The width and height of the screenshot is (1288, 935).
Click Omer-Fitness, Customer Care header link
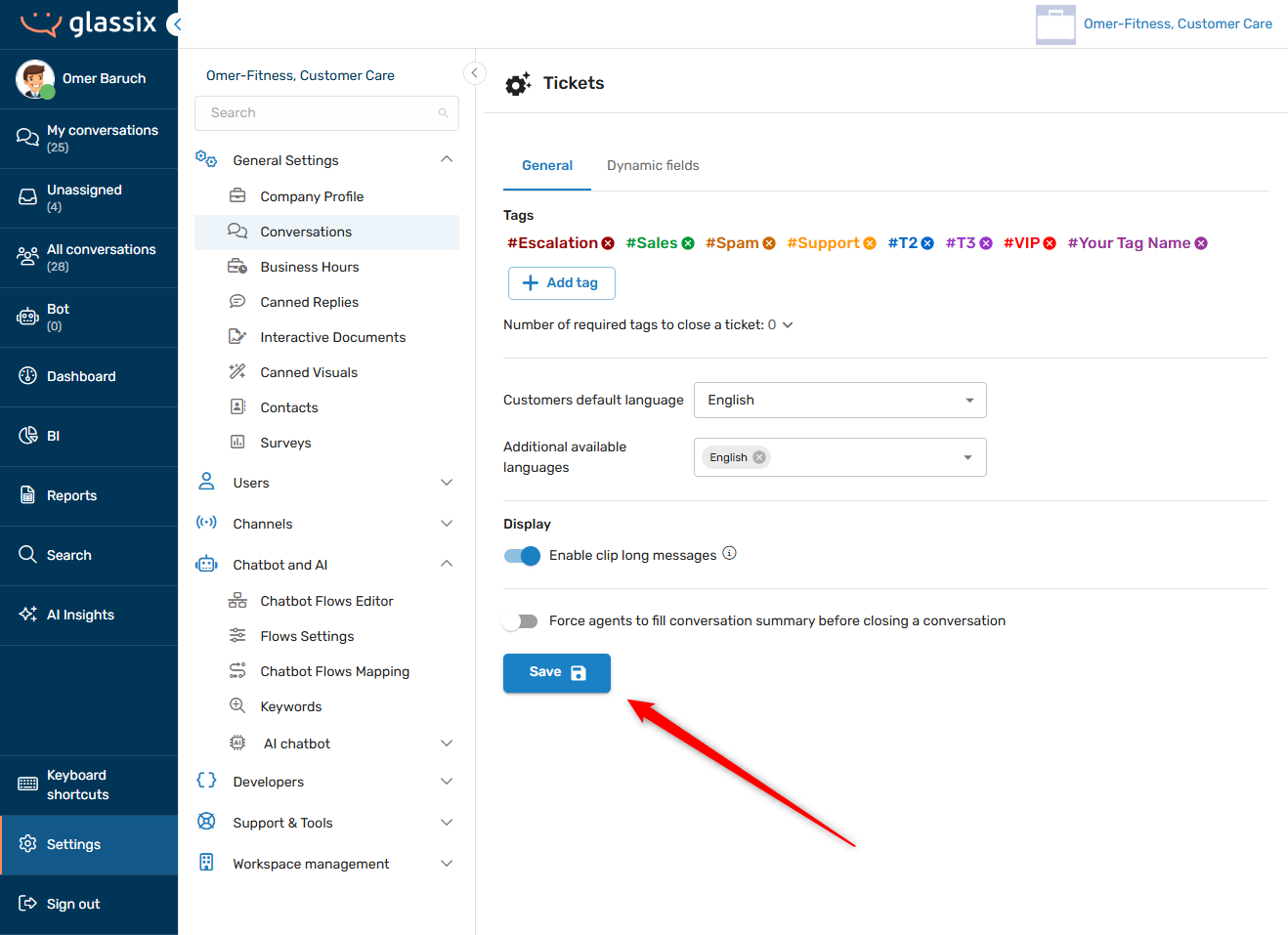1178,23
